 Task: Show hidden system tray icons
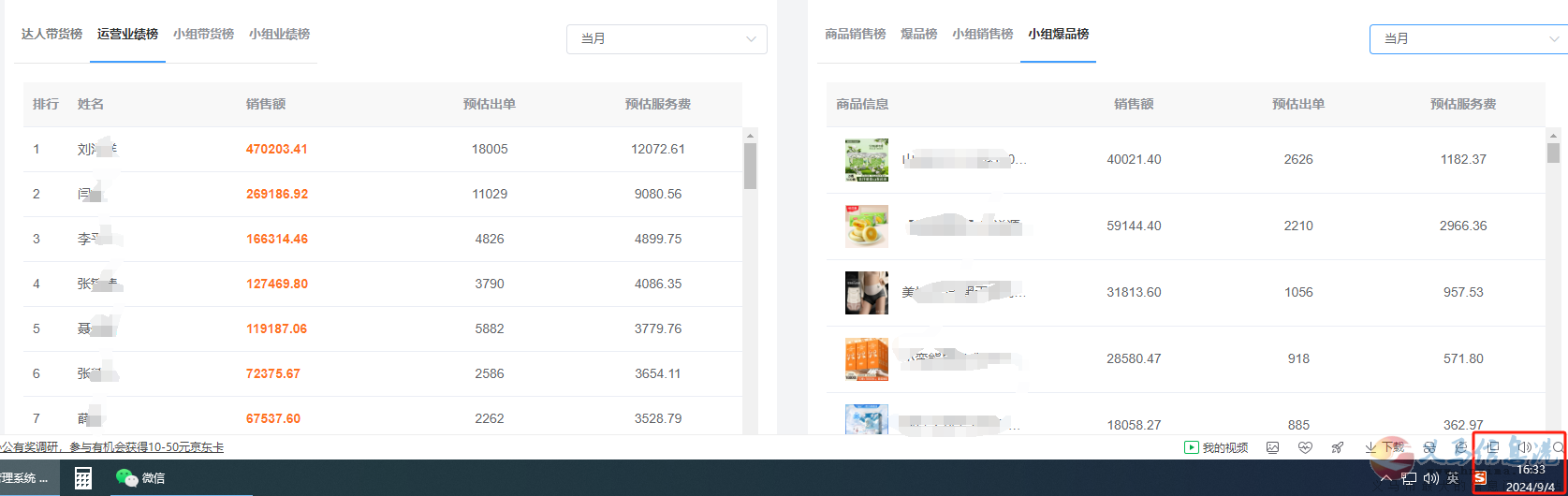coord(1386,478)
